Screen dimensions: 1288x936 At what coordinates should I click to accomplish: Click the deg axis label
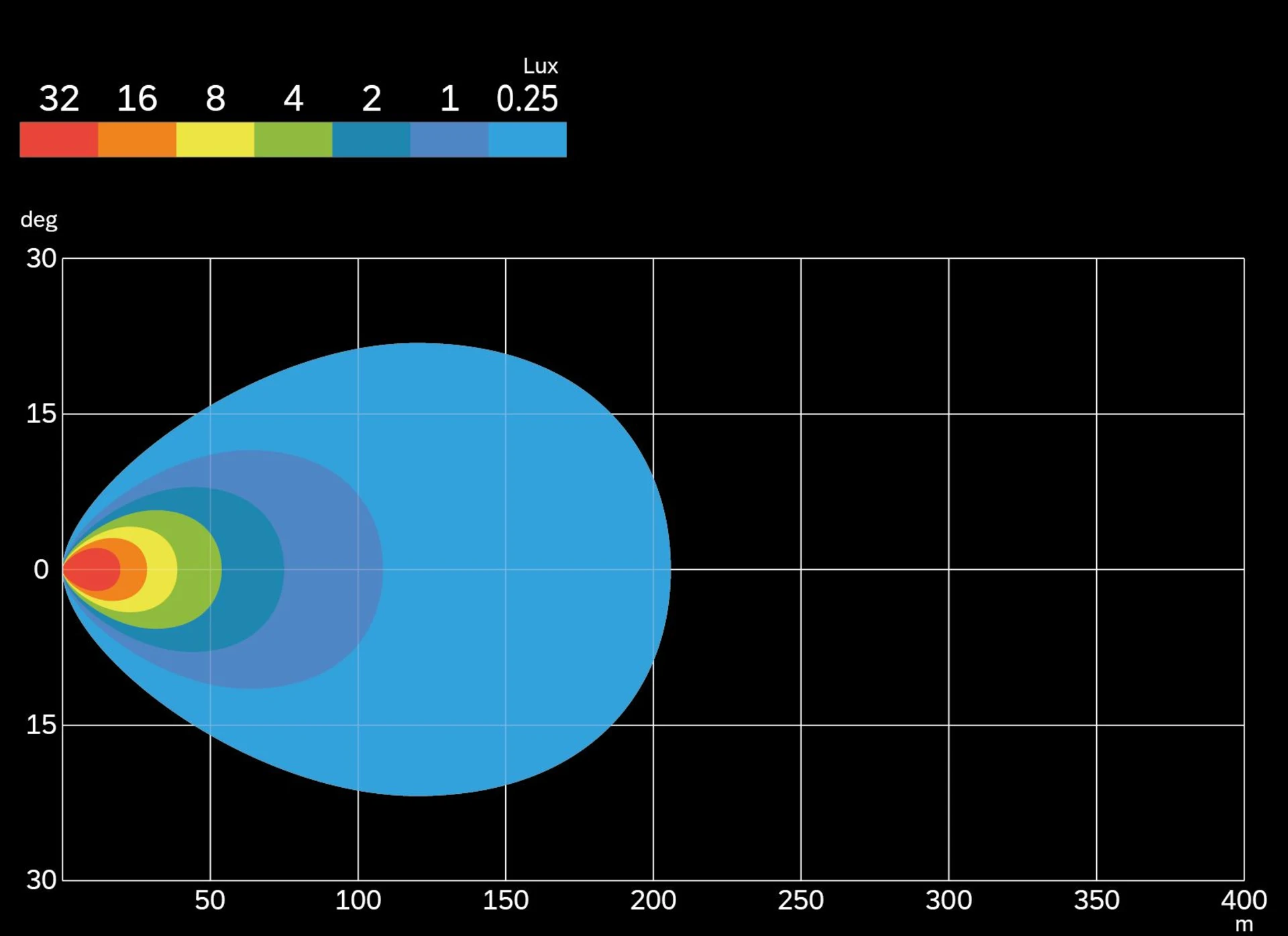point(39,220)
